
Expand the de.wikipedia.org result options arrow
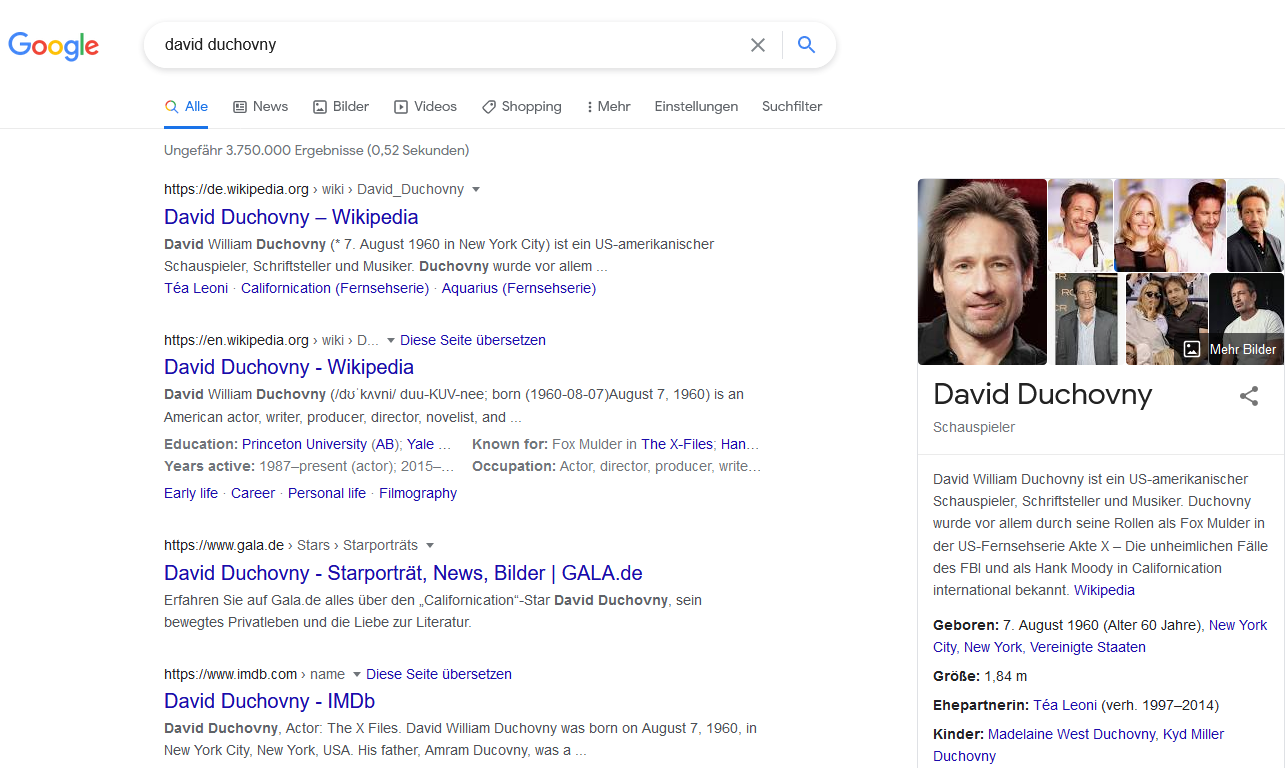(x=476, y=189)
